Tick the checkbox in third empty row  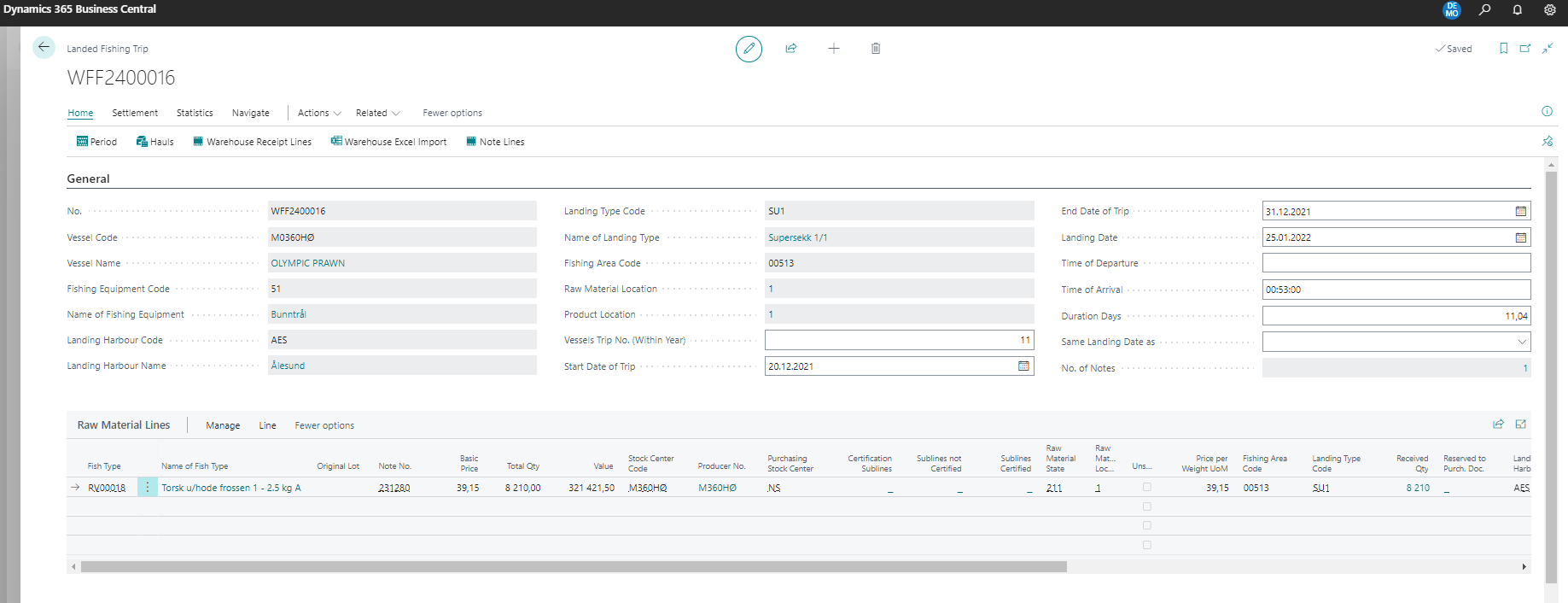[1146, 525]
